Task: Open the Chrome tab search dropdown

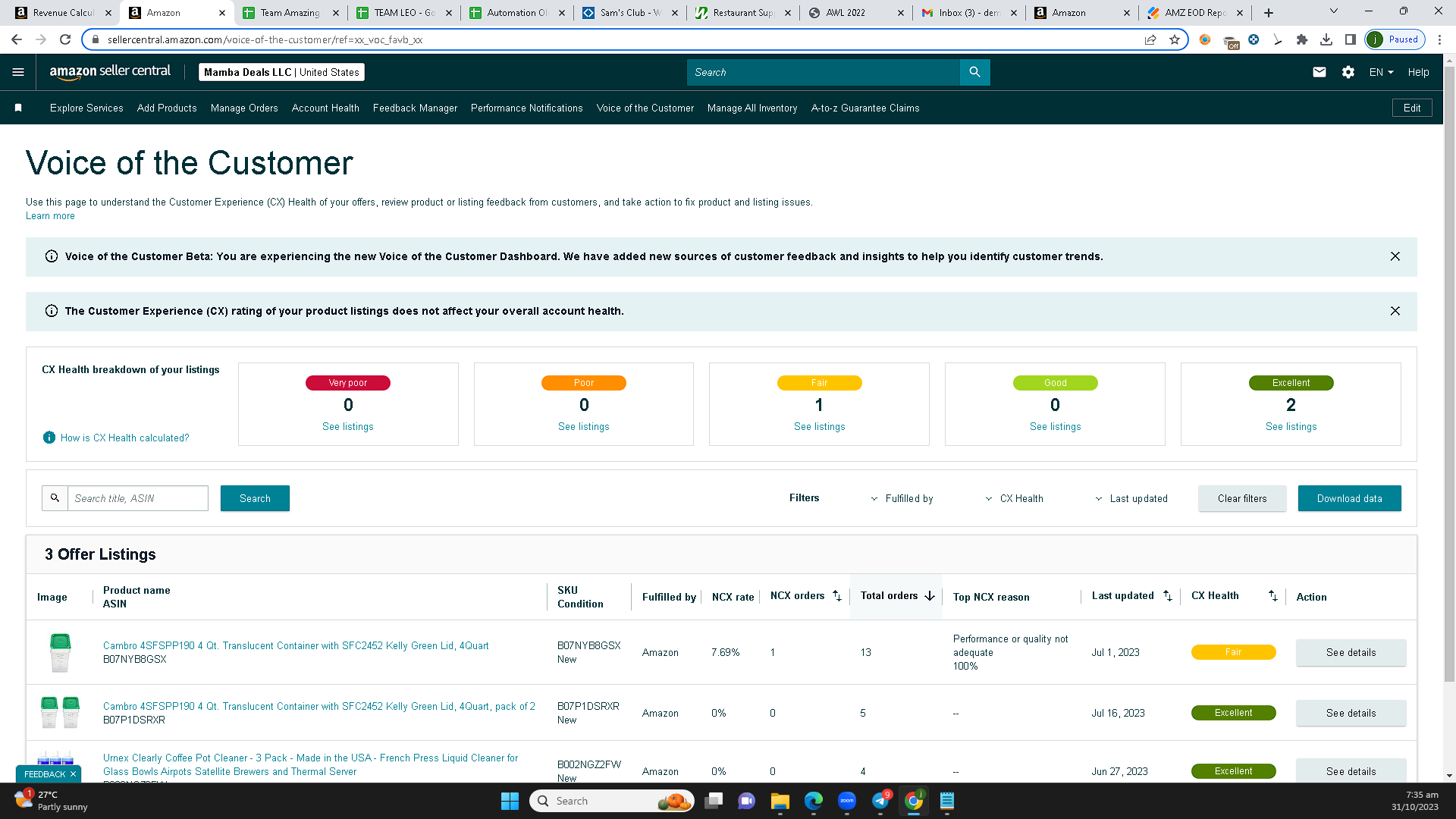Action: point(1334,11)
